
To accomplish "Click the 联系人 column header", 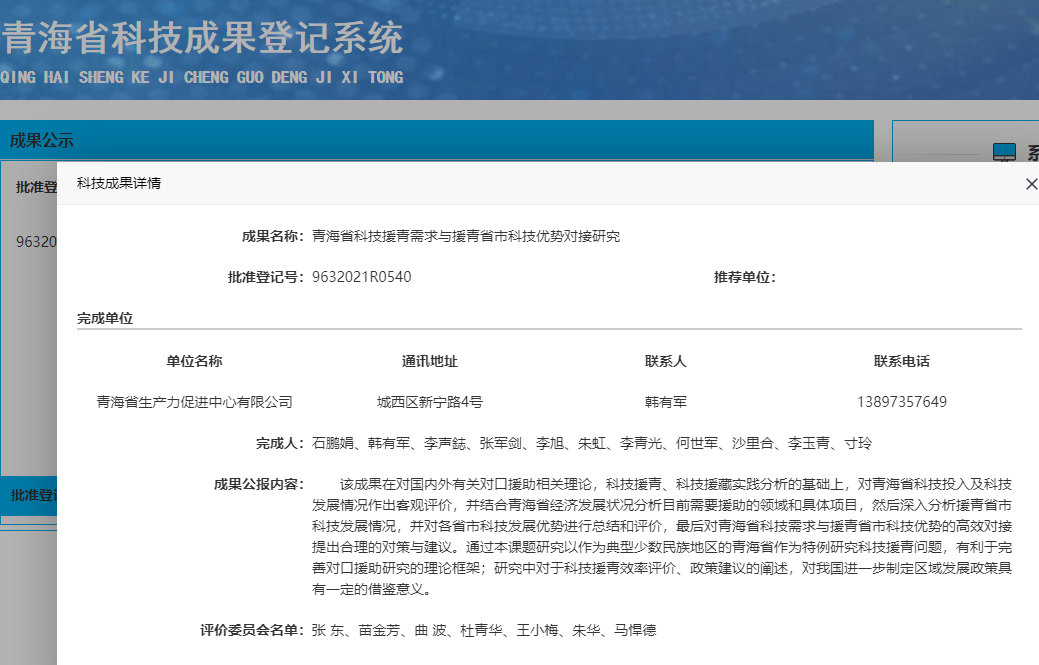I will point(665,361).
